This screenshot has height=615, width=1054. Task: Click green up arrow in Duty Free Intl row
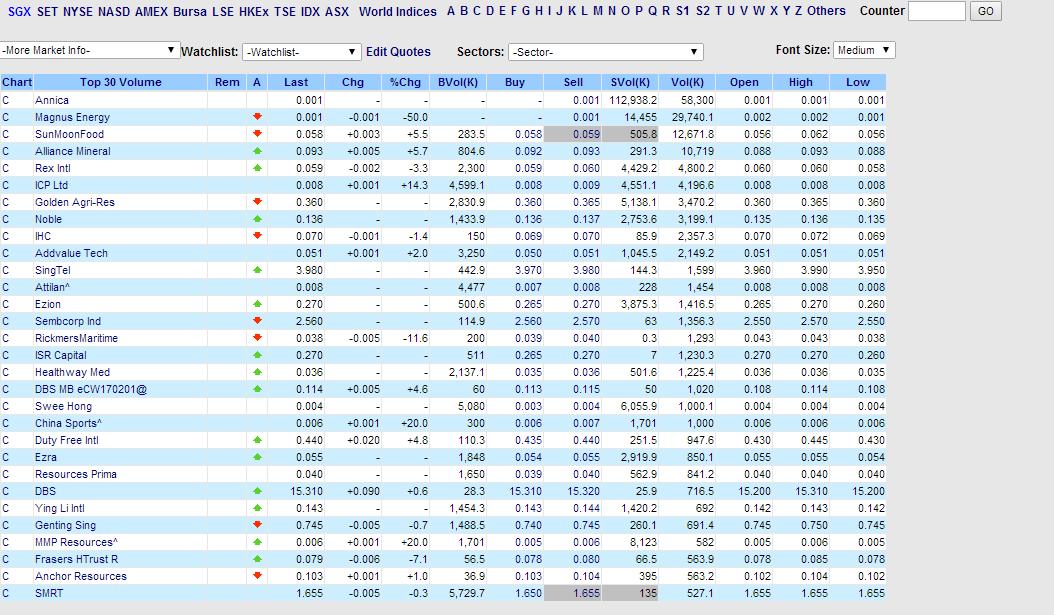pyautogui.click(x=257, y=440)
